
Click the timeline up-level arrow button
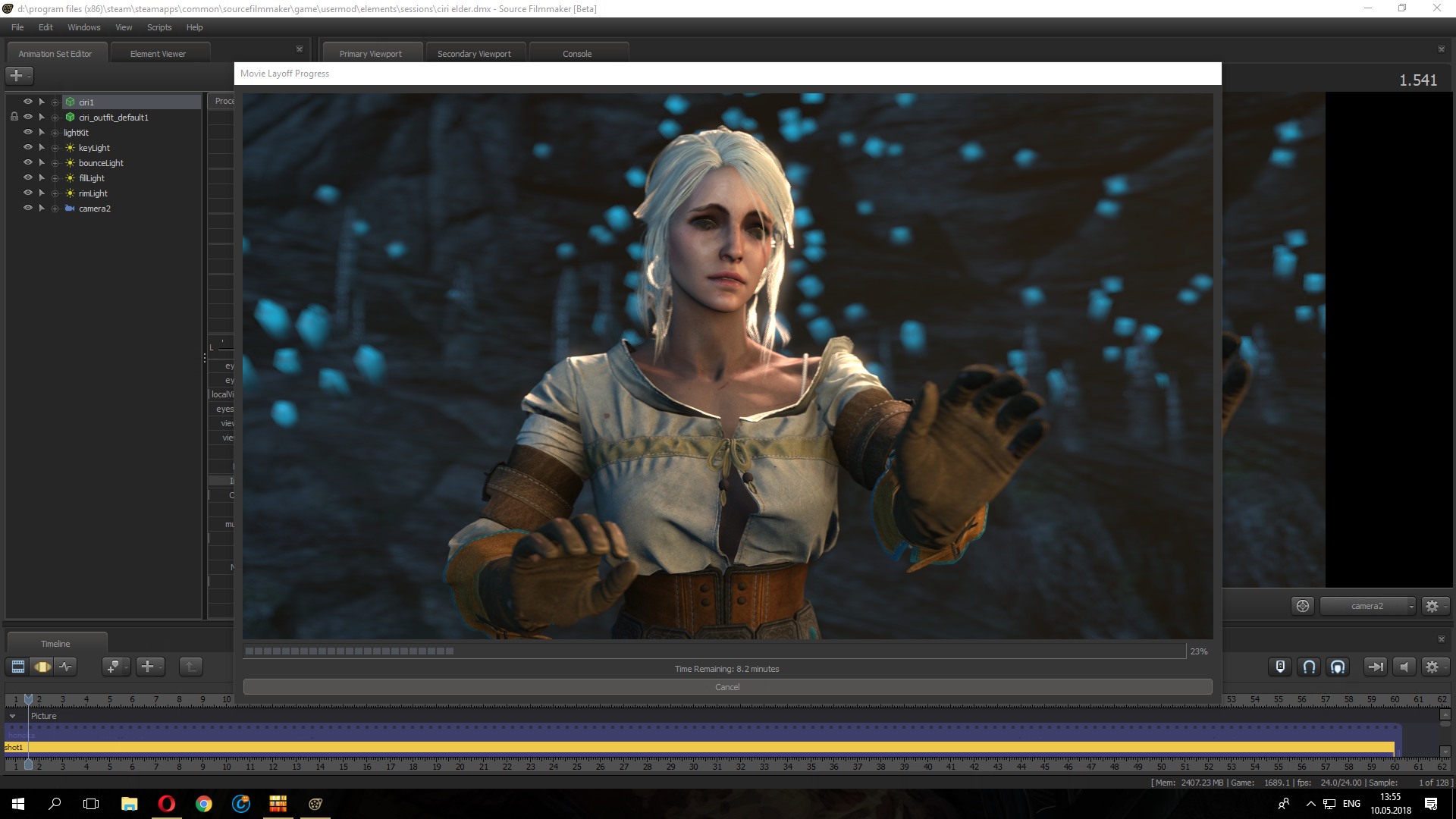[x=191, y=667]
